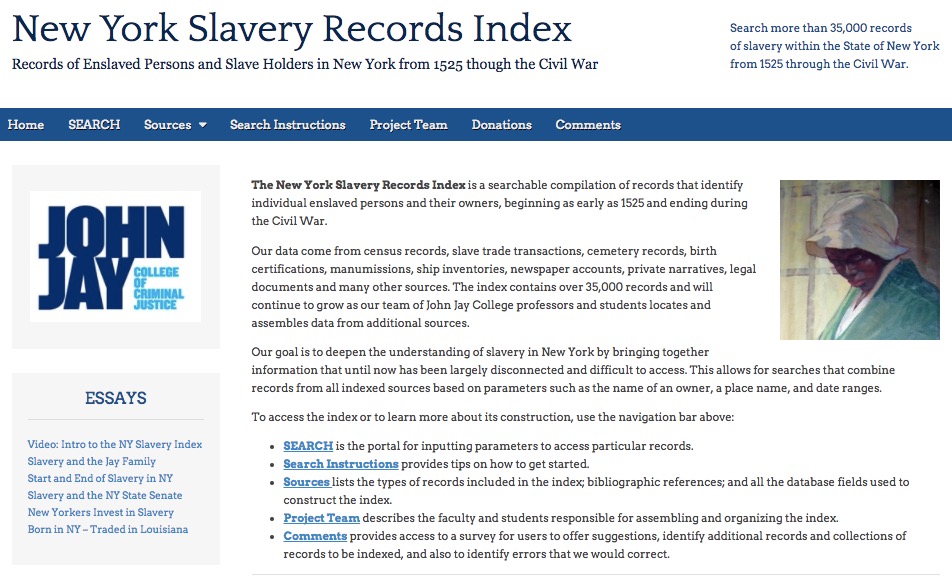Follow the Comments link in the bullet list
The width and height of the screenshot is (952, 581).
point(315,536)
